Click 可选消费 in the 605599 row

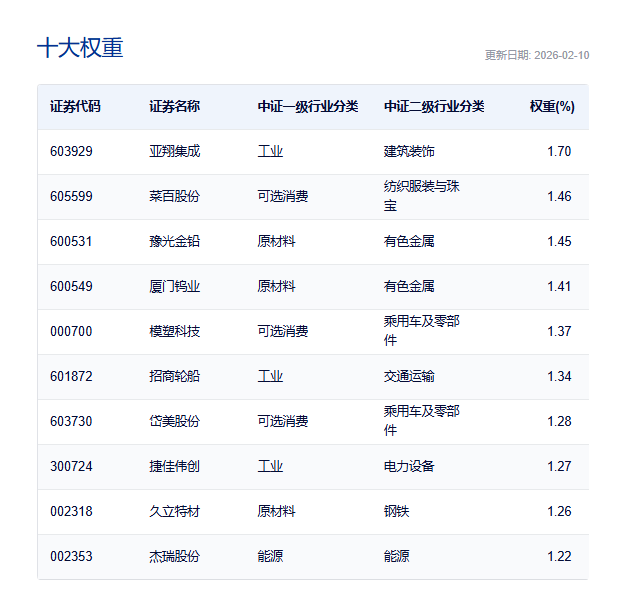click(x=283, y=196)
